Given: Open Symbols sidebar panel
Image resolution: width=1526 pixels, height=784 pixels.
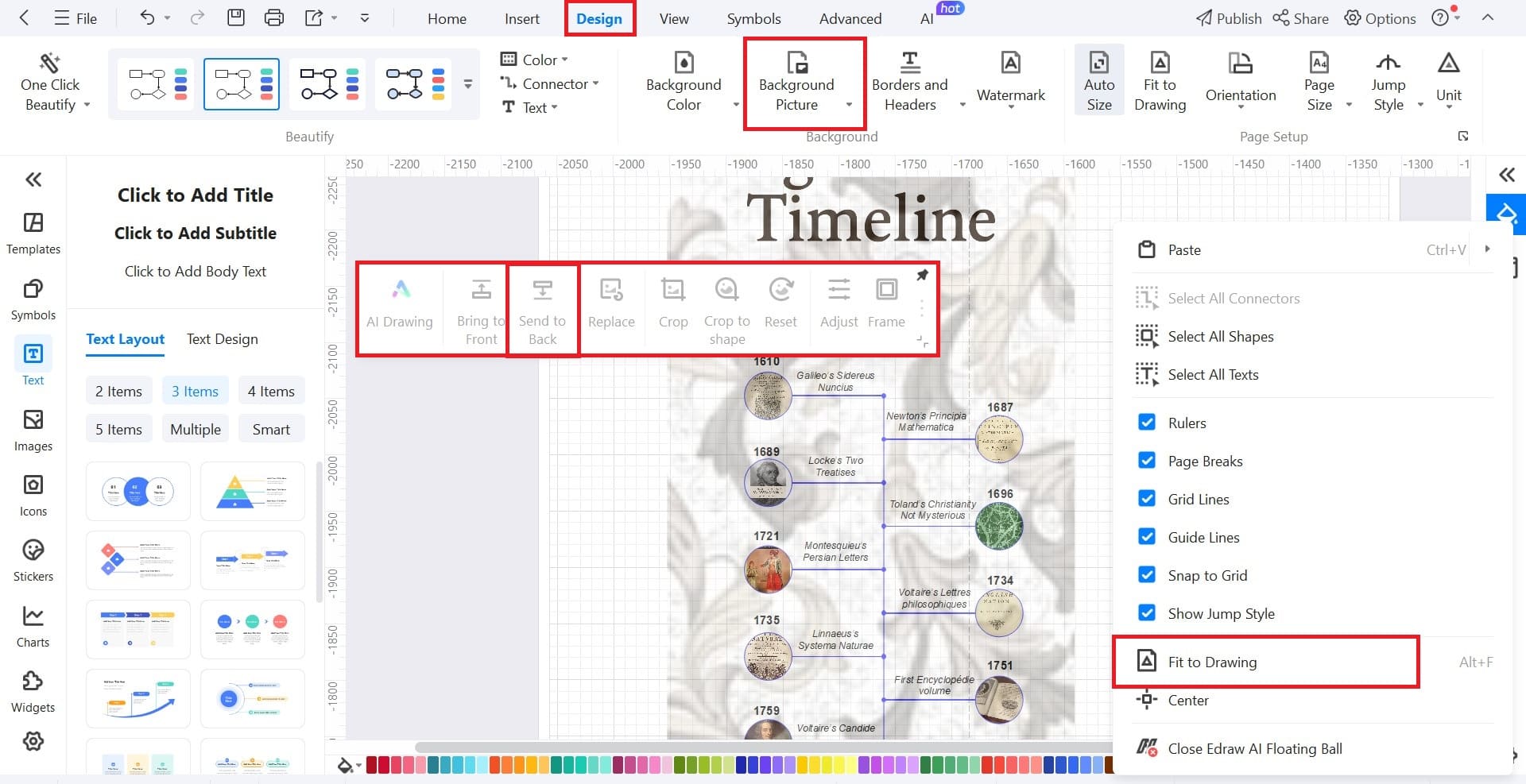Looking at the screenshot, I should coord(33,299).
